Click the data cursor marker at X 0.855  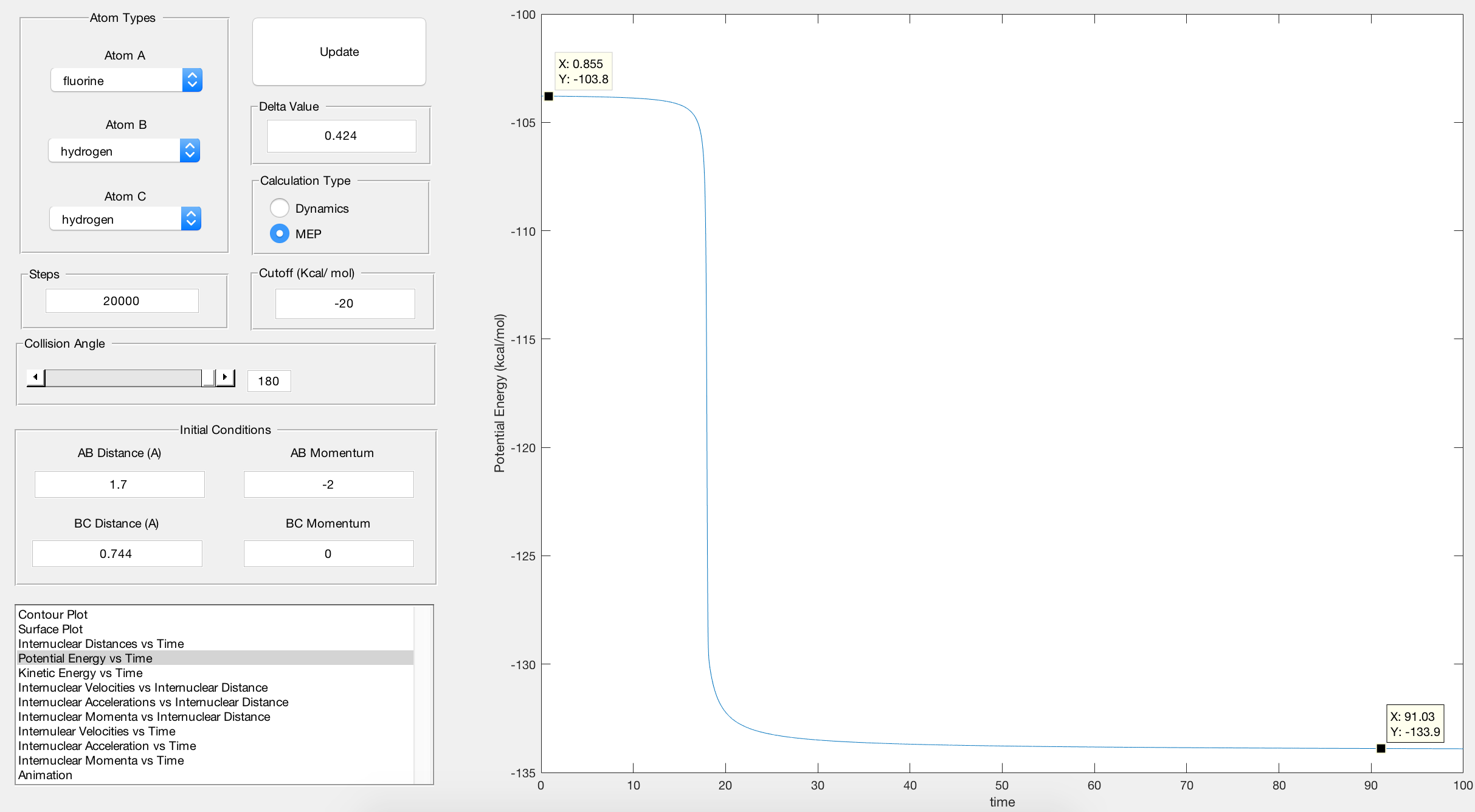pyautogui.click(x=548, y=96)
